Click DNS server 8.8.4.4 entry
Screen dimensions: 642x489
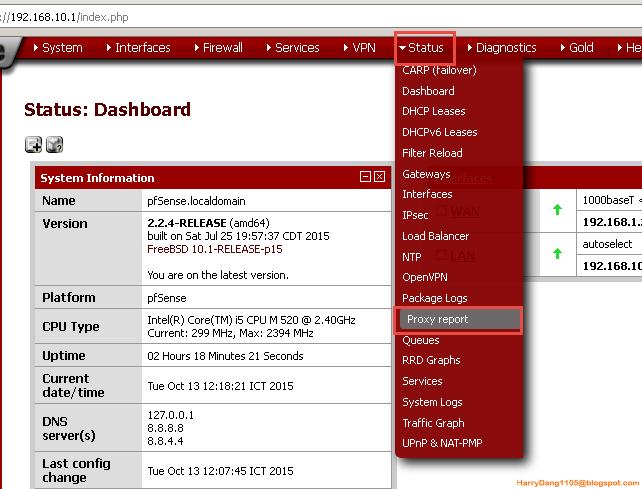[x=165, y=441]
